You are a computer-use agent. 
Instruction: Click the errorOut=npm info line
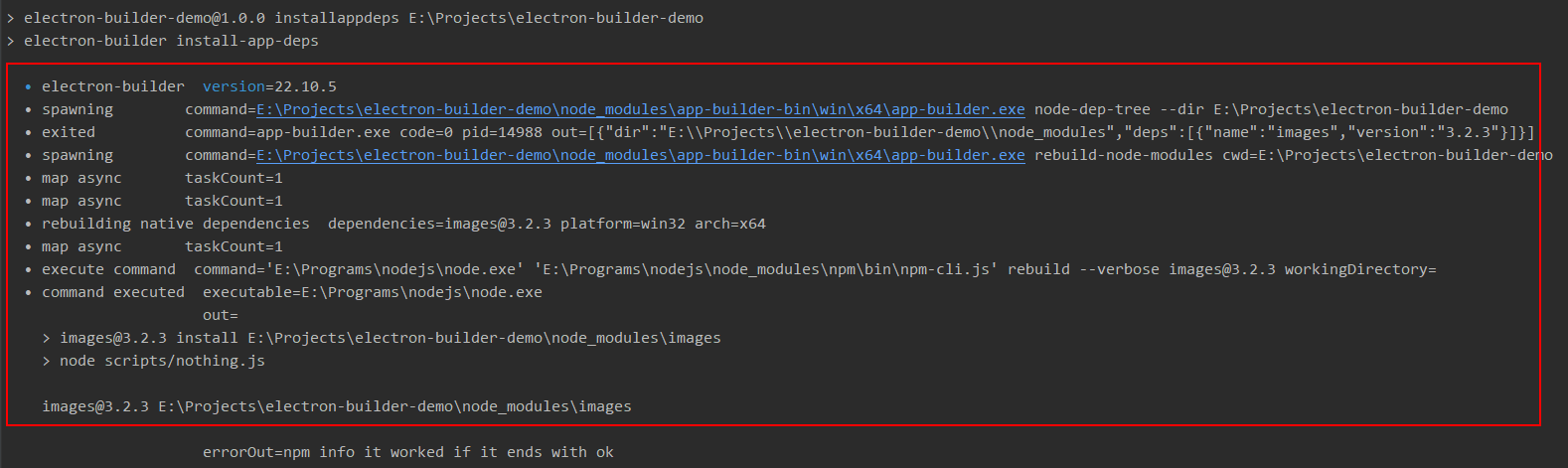point(408,452)
